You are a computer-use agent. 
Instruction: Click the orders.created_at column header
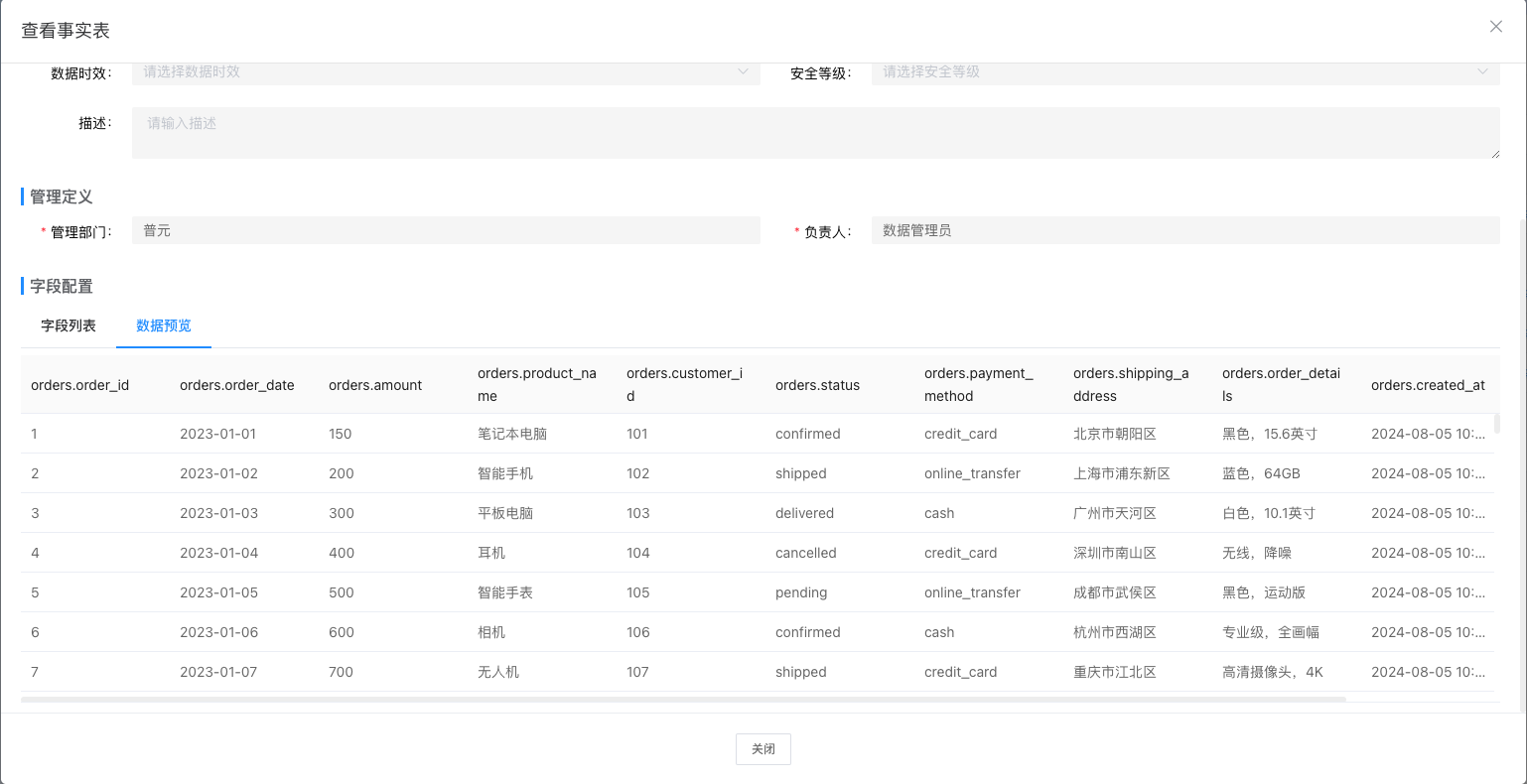(x=1427, y=385)
